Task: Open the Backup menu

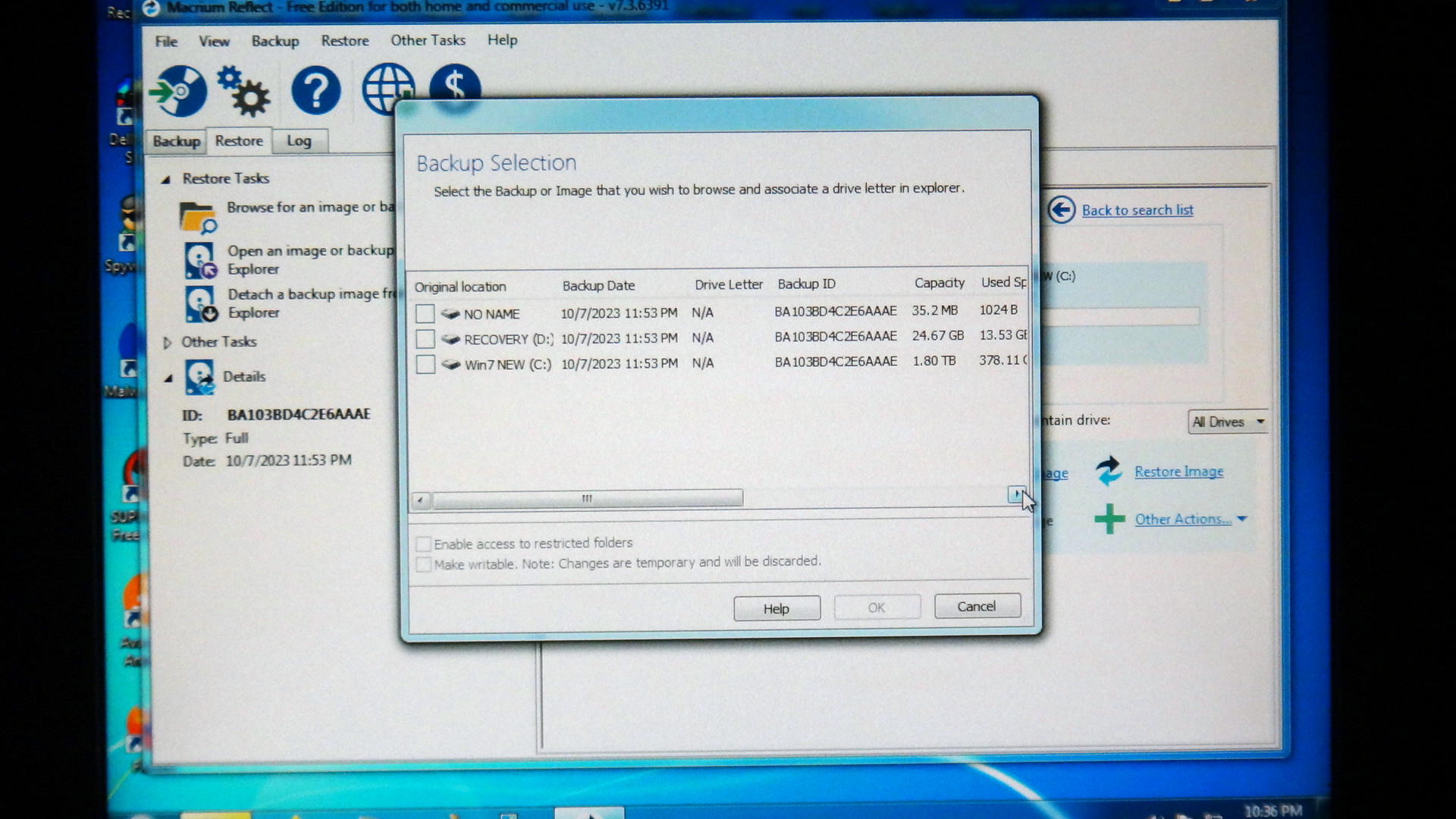Action: point(275,41)
